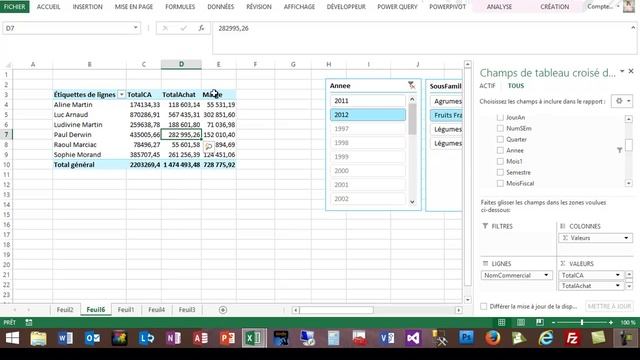
Task: Open FileZilla from the taskbar
Action: (572, 338)
